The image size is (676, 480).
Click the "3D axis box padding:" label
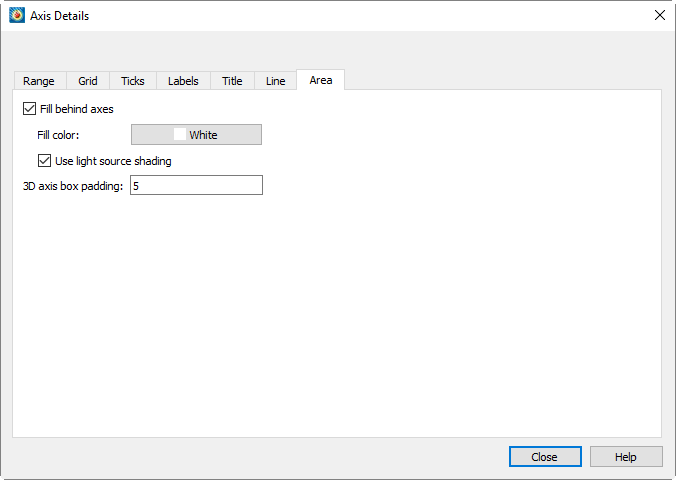click(x=73, y=186)
